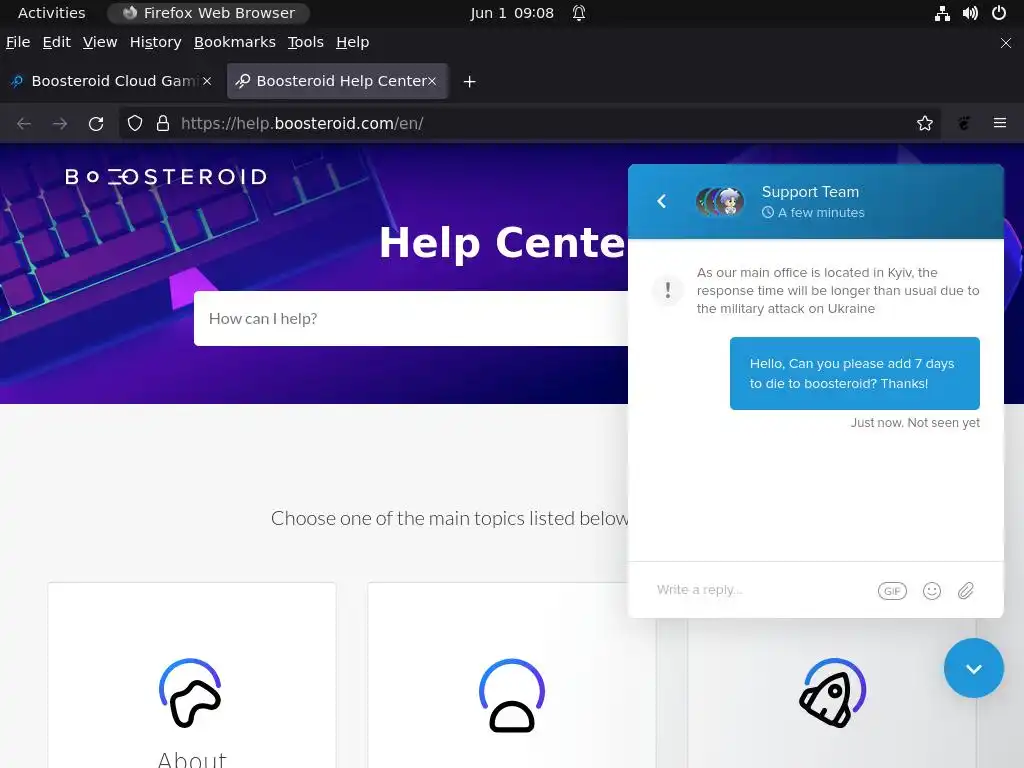View site security padlock information
This screenshot has height=768, width=1024.
pos(163,123)
